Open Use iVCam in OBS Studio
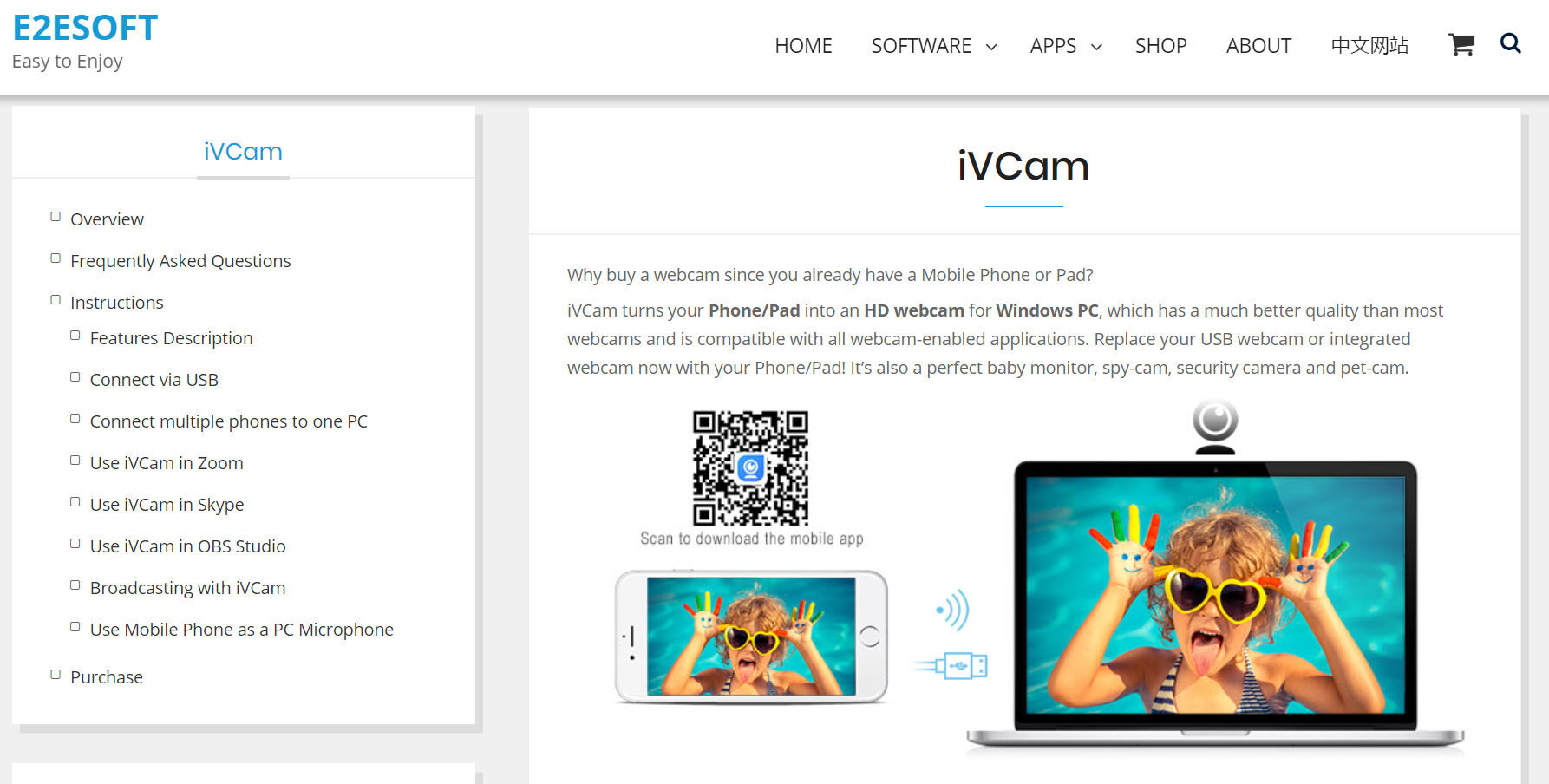The height and width of the screenshot is (784, 1549). pyautogui.click(x=188, y=546)
